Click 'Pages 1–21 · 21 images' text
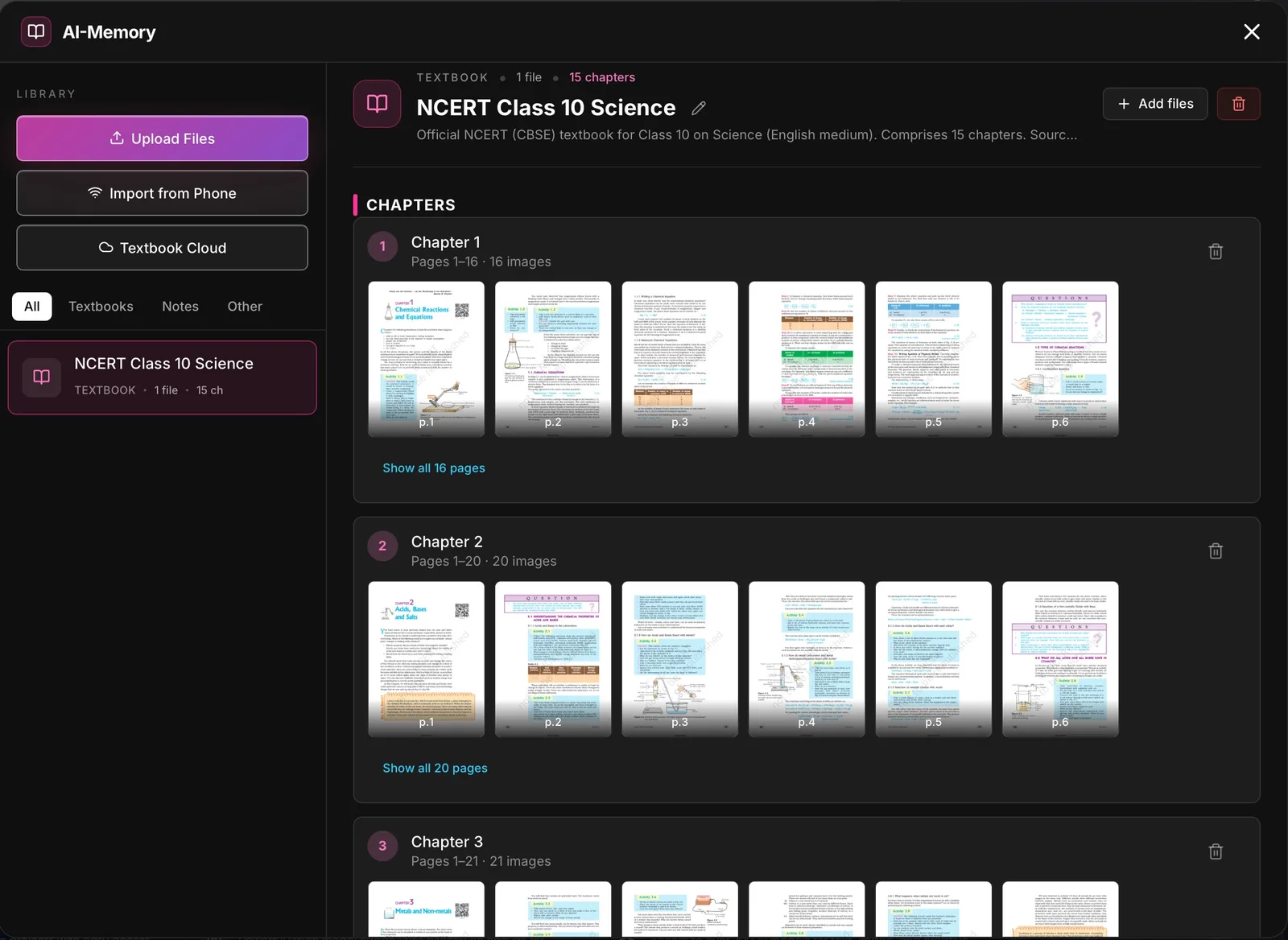 tap(481, 861)
